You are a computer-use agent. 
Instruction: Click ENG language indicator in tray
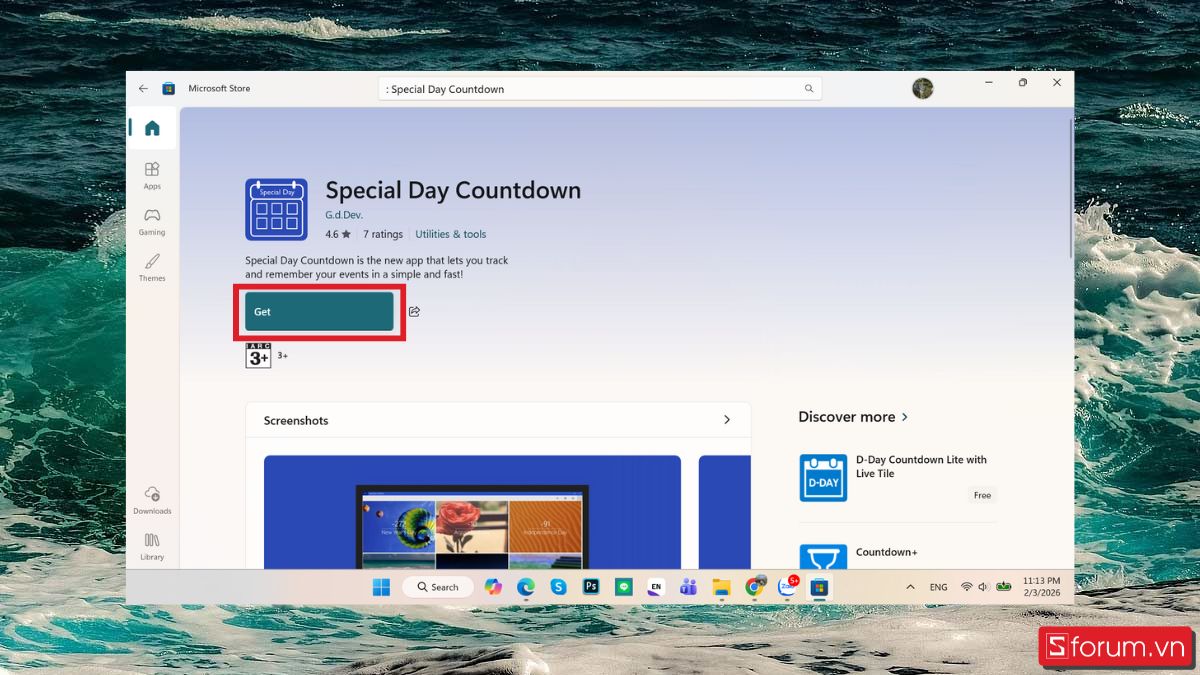tap(938, 587)
